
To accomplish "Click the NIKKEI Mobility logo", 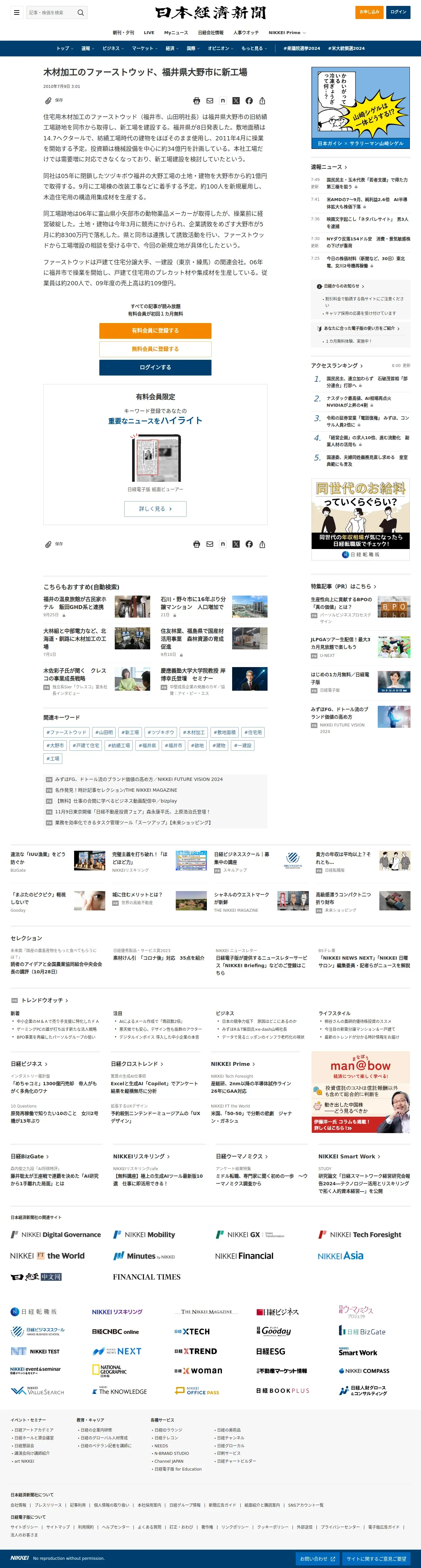I will pyautogui.click(x=144, y=1234).
